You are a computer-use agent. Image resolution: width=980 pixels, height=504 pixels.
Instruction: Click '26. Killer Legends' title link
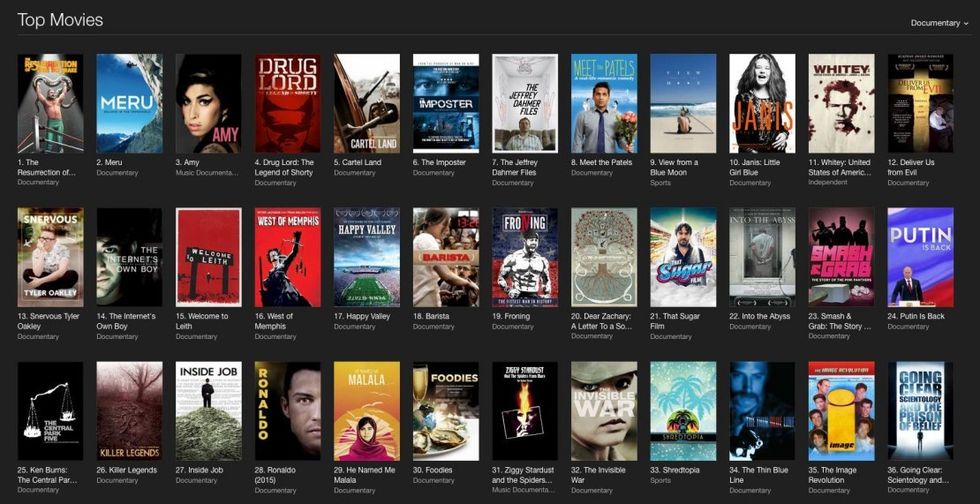click(127, 470)
